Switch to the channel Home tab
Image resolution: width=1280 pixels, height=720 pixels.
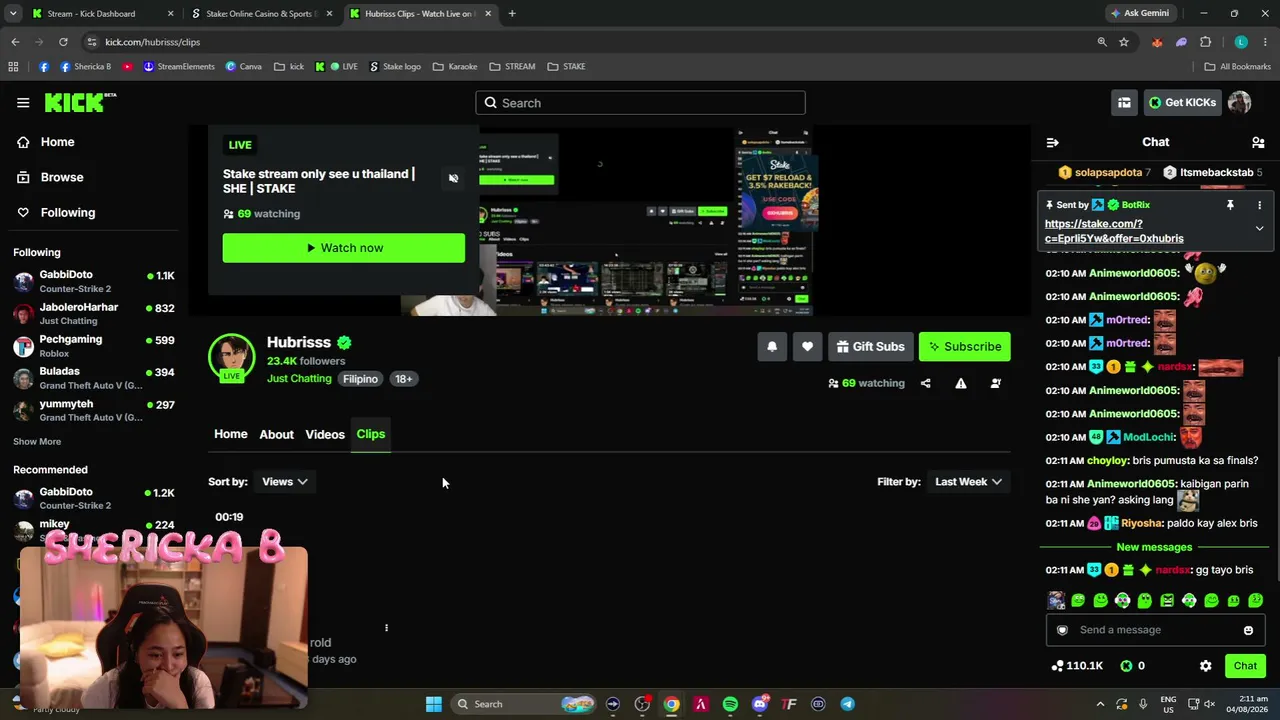click(230, 434)
